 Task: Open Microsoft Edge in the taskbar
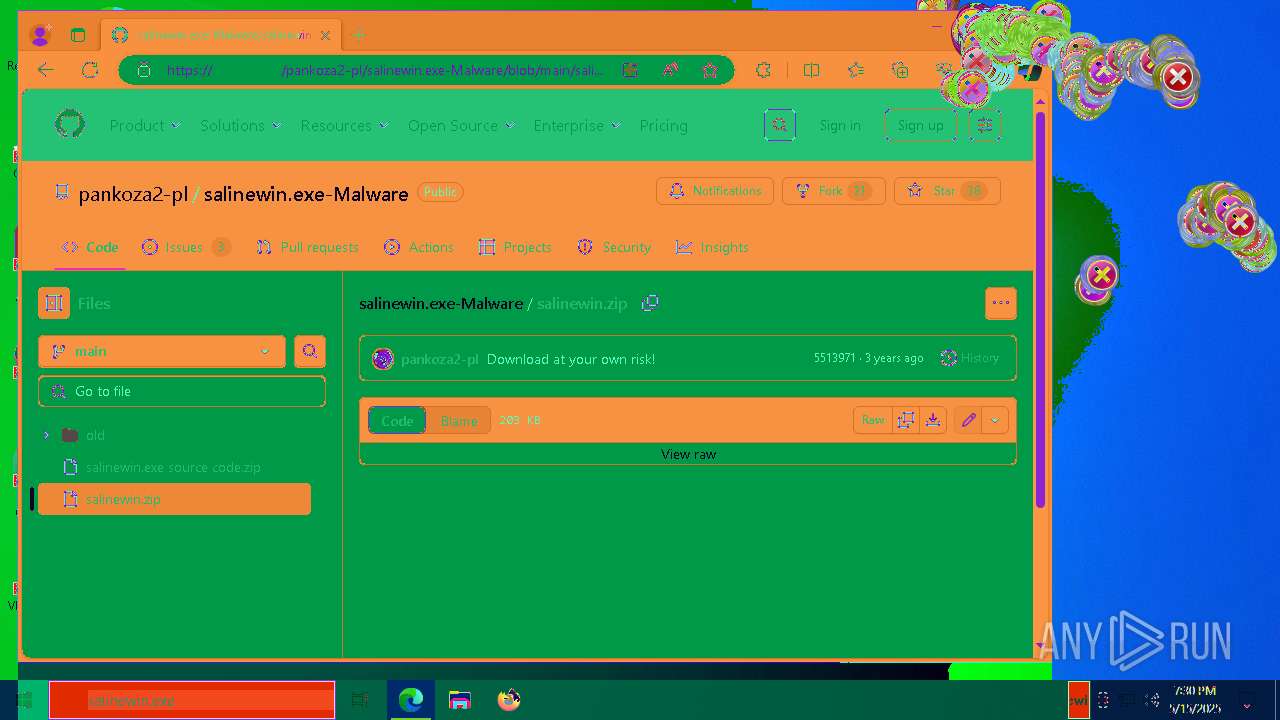(410, 700)
